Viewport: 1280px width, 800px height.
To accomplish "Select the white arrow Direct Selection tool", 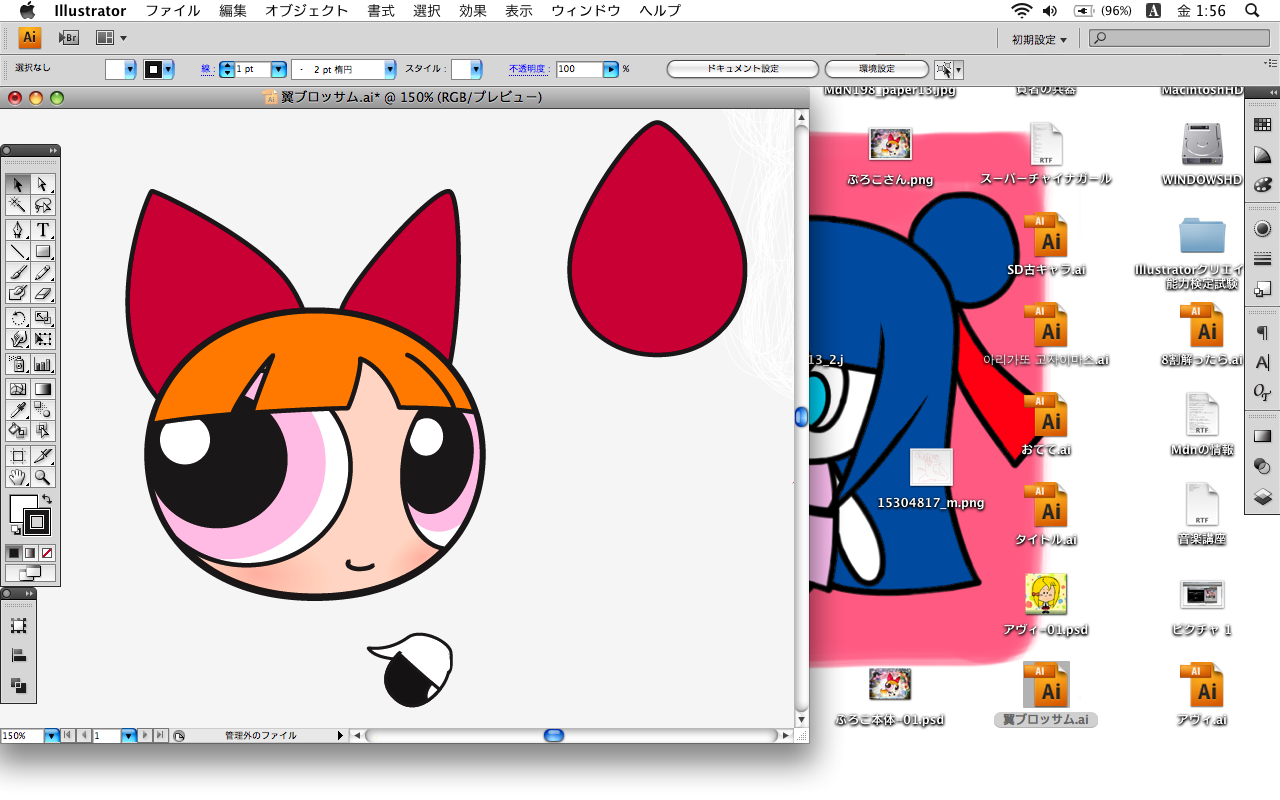I will (x=43, y=184).
